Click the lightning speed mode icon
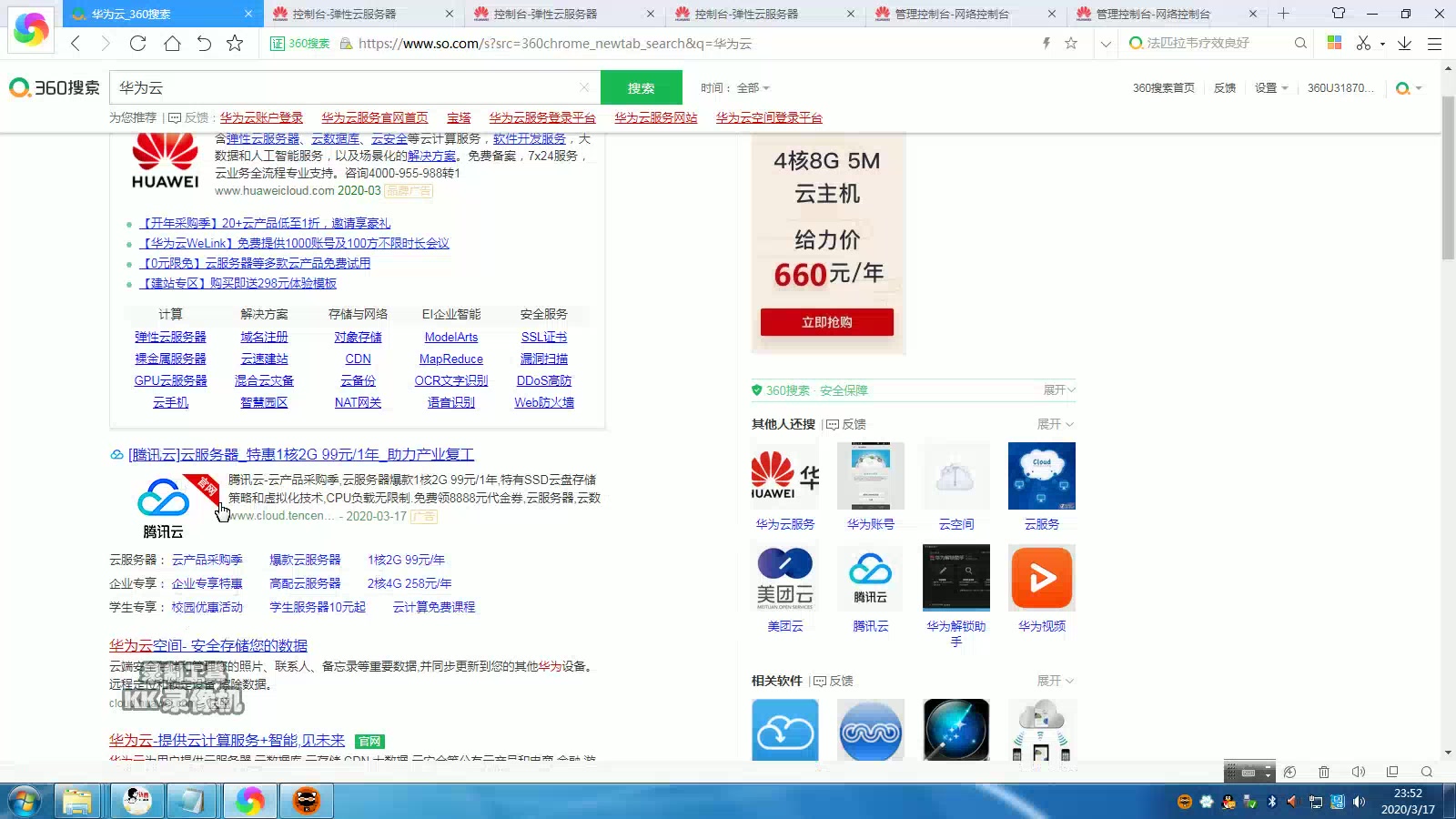This screenshot has height=819, width=1456. [x=1046, y=43]
